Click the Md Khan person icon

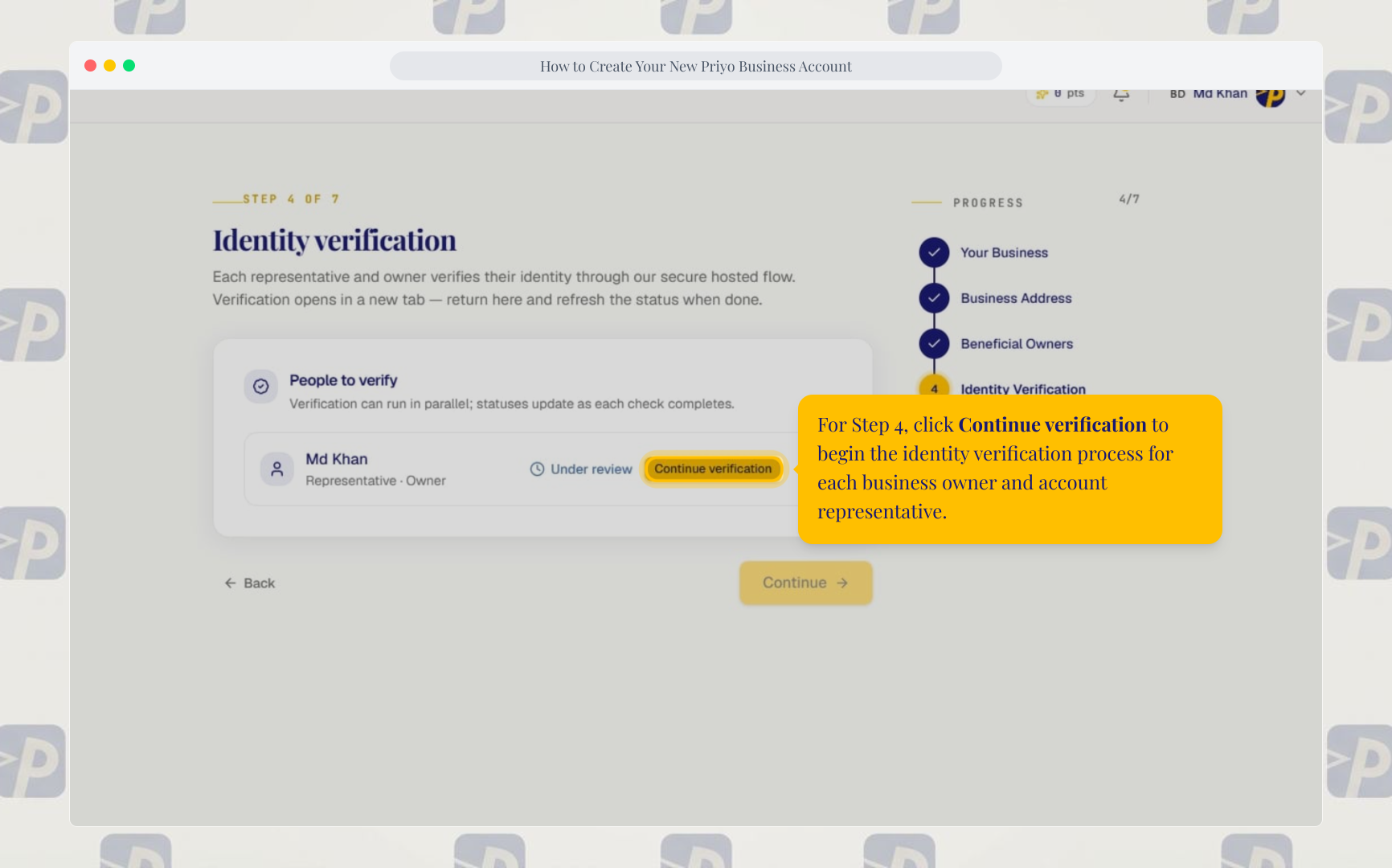(277, 469)
